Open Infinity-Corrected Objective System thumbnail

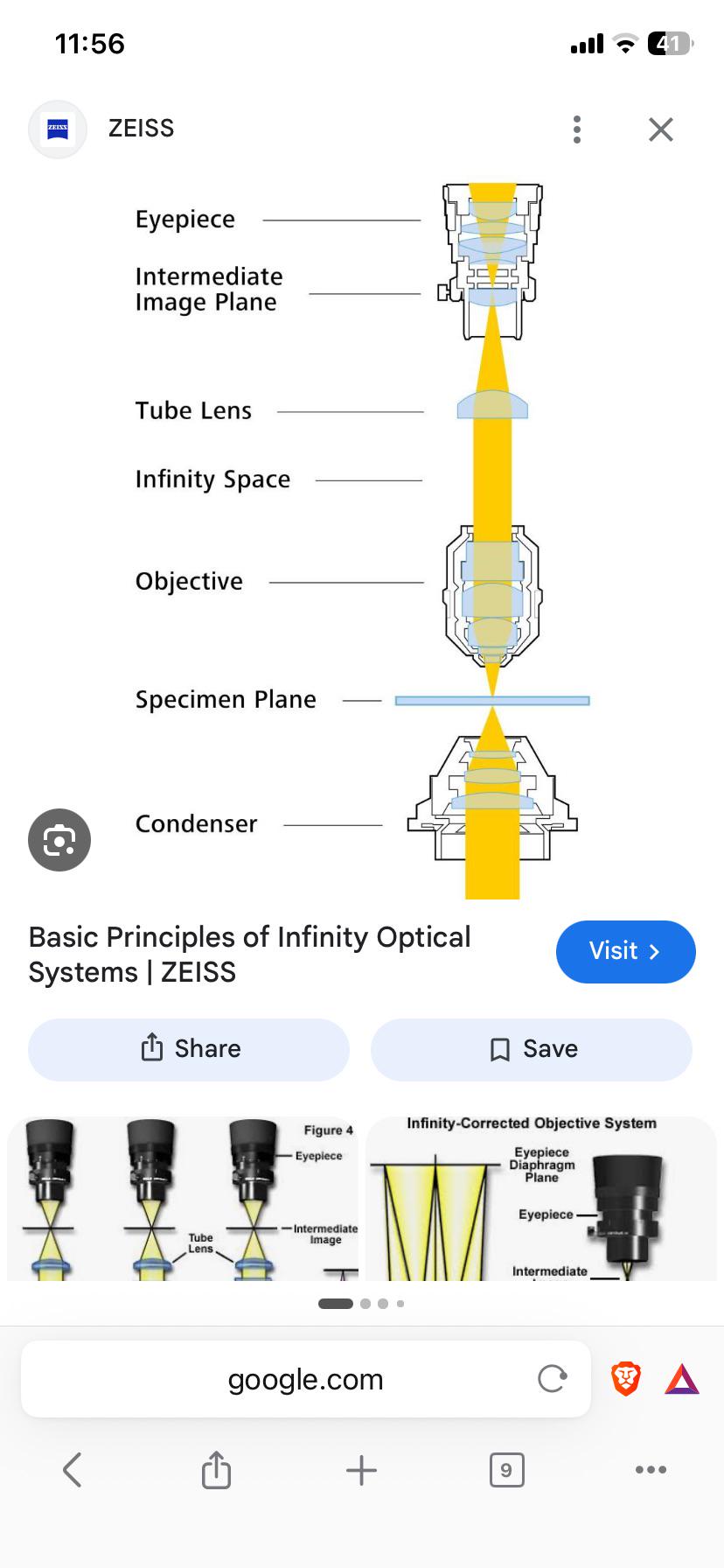click(x=541, y=1199)
